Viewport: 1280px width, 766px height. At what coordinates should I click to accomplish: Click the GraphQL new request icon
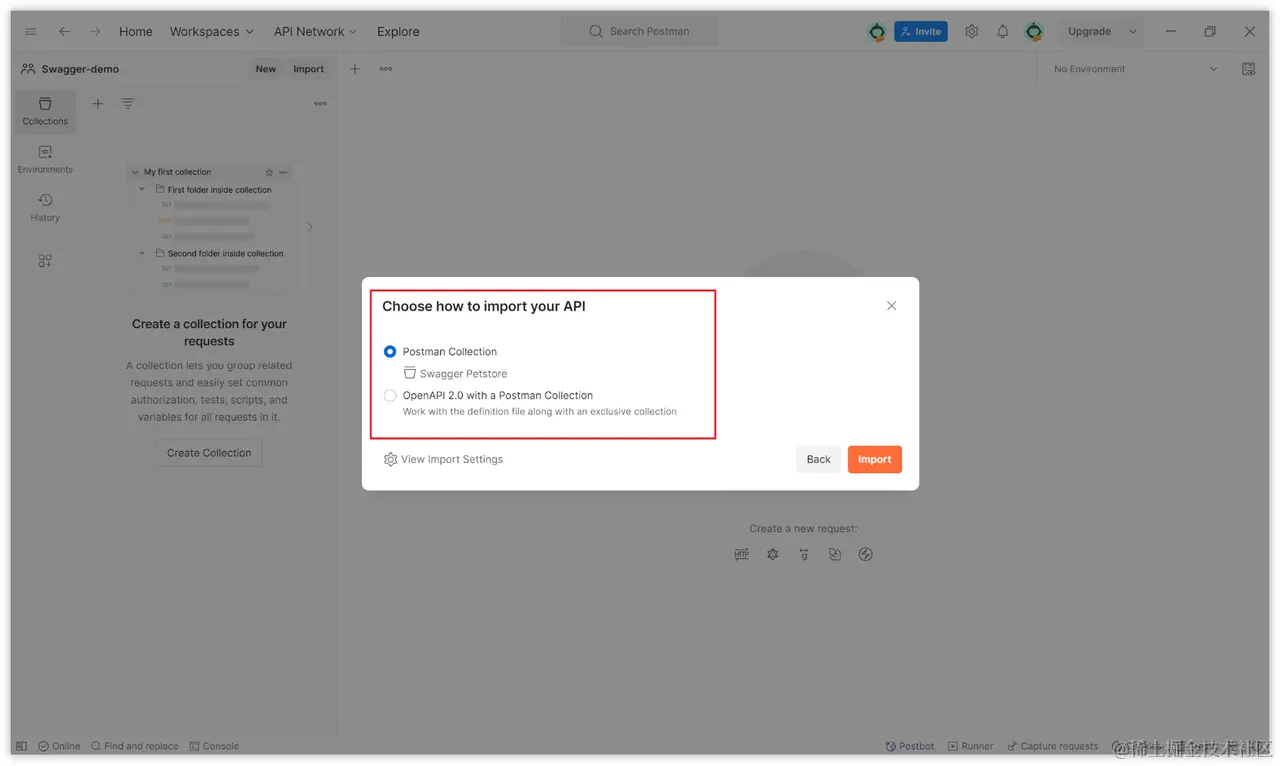click(x=772, y=555)
